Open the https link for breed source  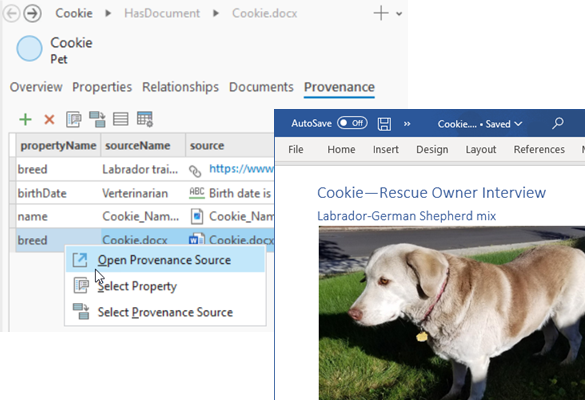point(241,169)
